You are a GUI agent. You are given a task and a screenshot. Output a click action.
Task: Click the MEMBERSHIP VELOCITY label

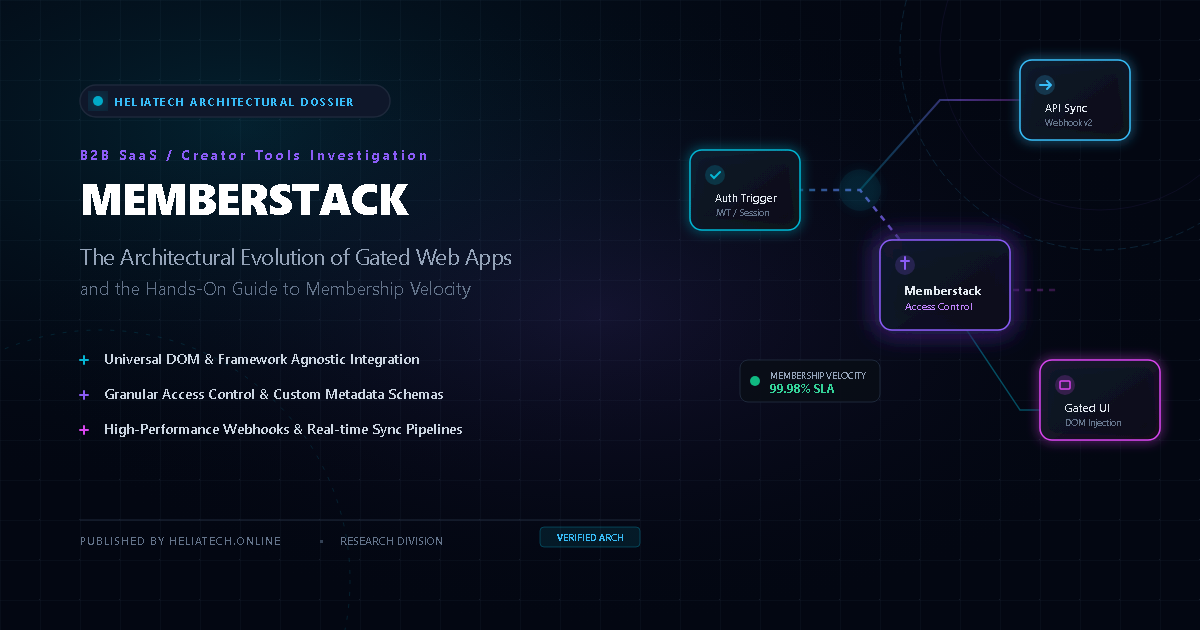[818, 376]
